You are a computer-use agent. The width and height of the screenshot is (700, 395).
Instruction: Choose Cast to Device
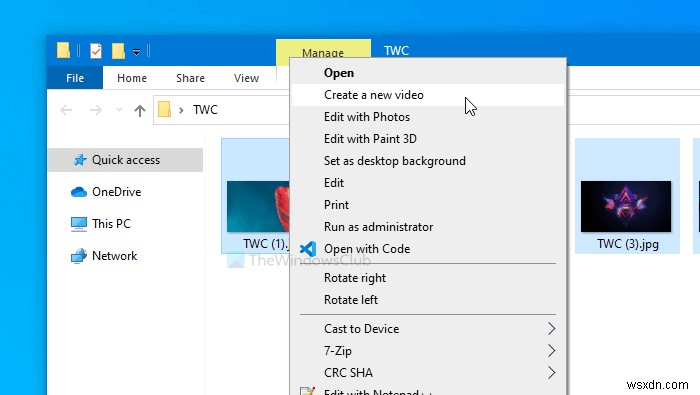click(x=428, y=329)
